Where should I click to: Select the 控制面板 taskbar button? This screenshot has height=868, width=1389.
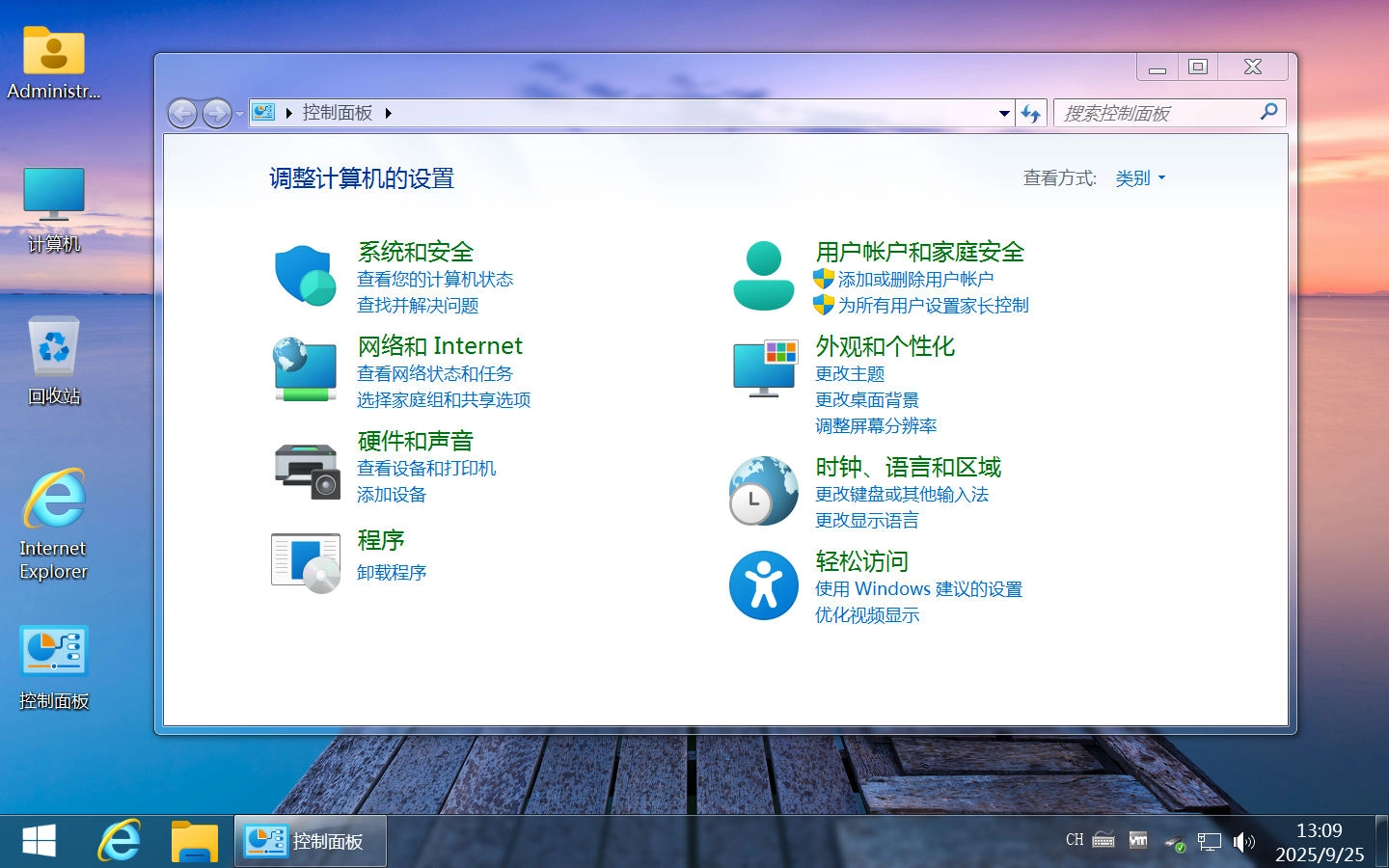click(x=309, y=841)
